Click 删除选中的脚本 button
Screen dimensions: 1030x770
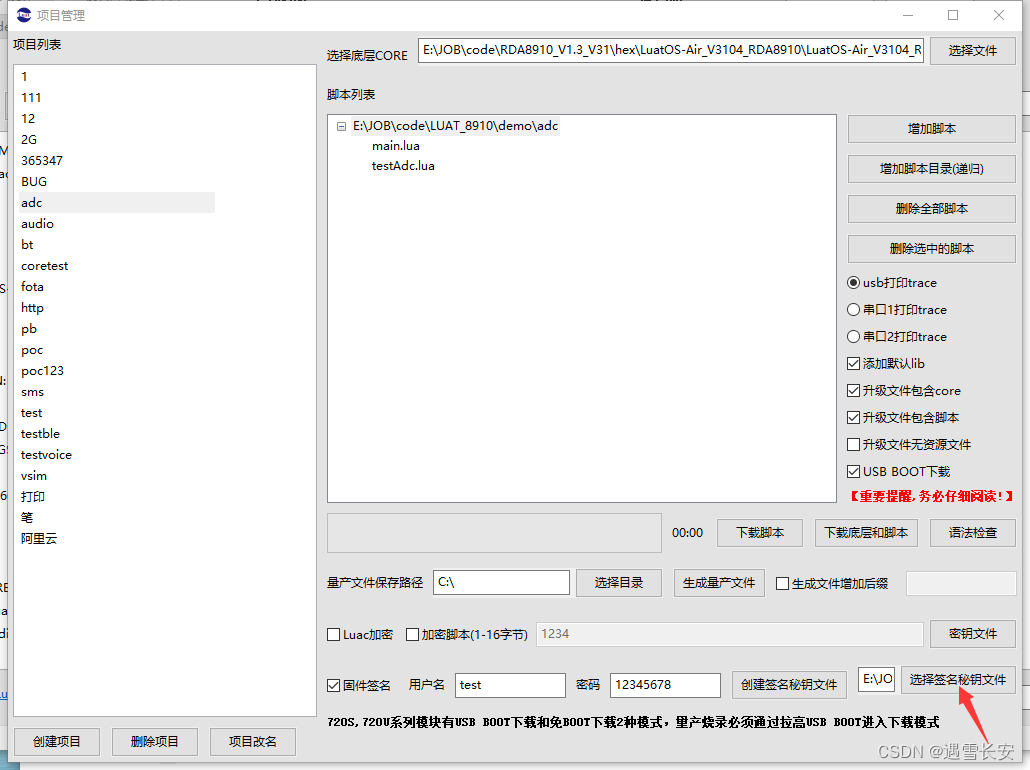click(931, 248)
